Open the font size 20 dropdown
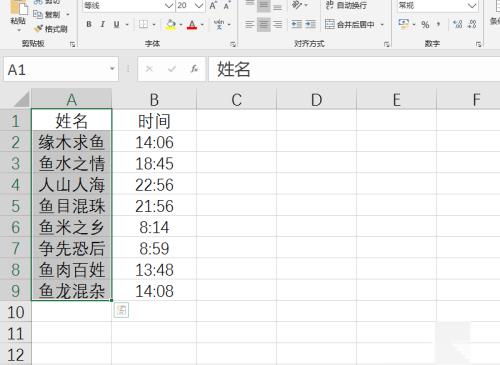This screenshot has height=365, width=500. point(199,6)
